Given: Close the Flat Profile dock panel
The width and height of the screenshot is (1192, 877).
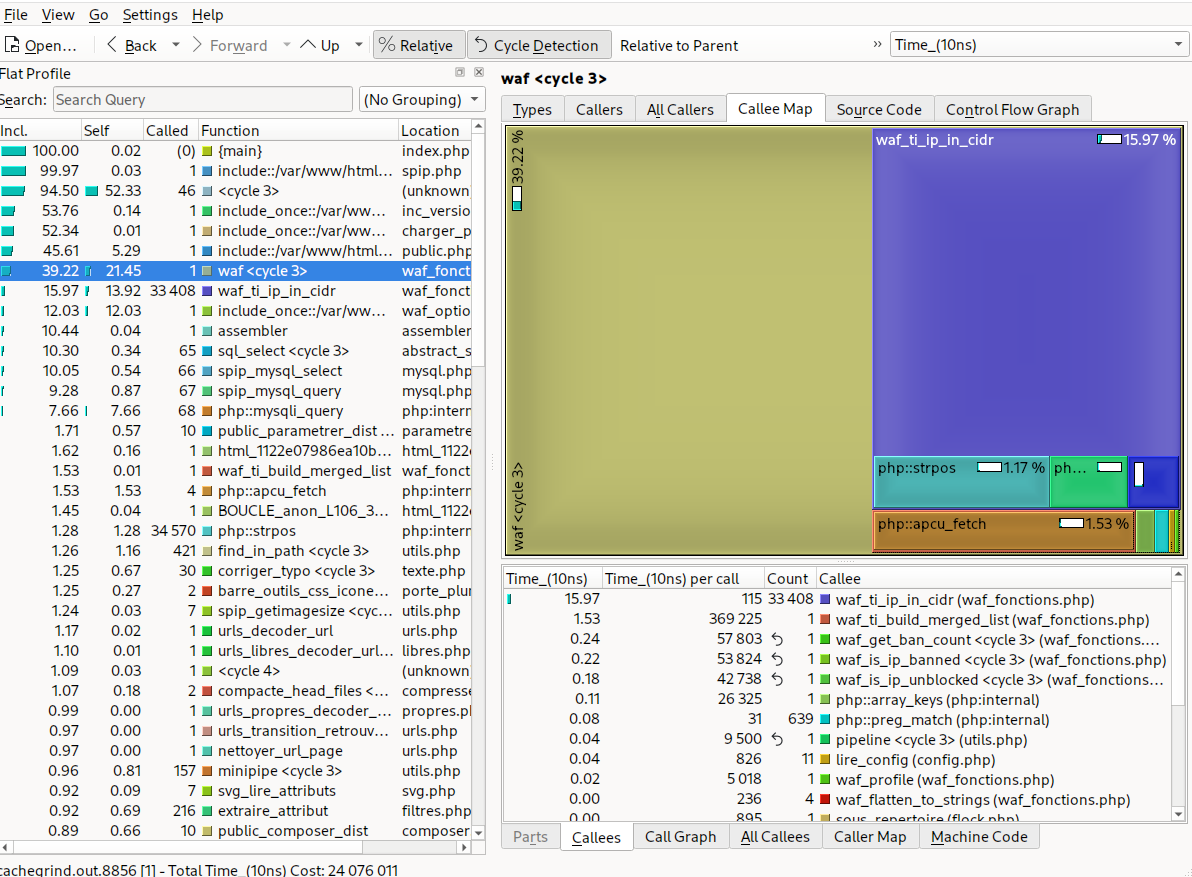Looking at the screenshot, I should click(x=479, y=73).
